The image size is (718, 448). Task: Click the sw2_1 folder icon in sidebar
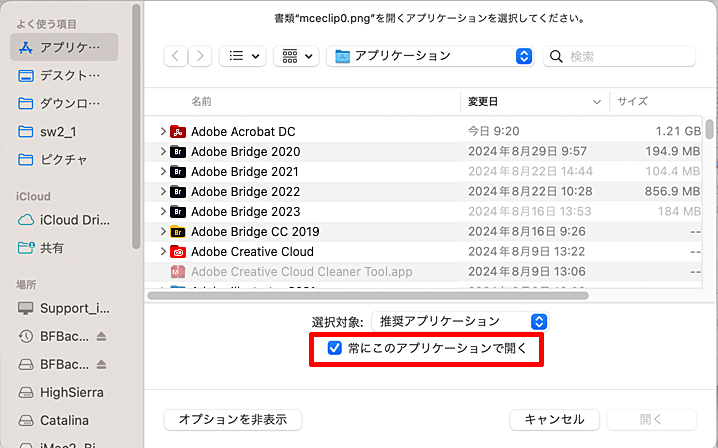[26, 132]
